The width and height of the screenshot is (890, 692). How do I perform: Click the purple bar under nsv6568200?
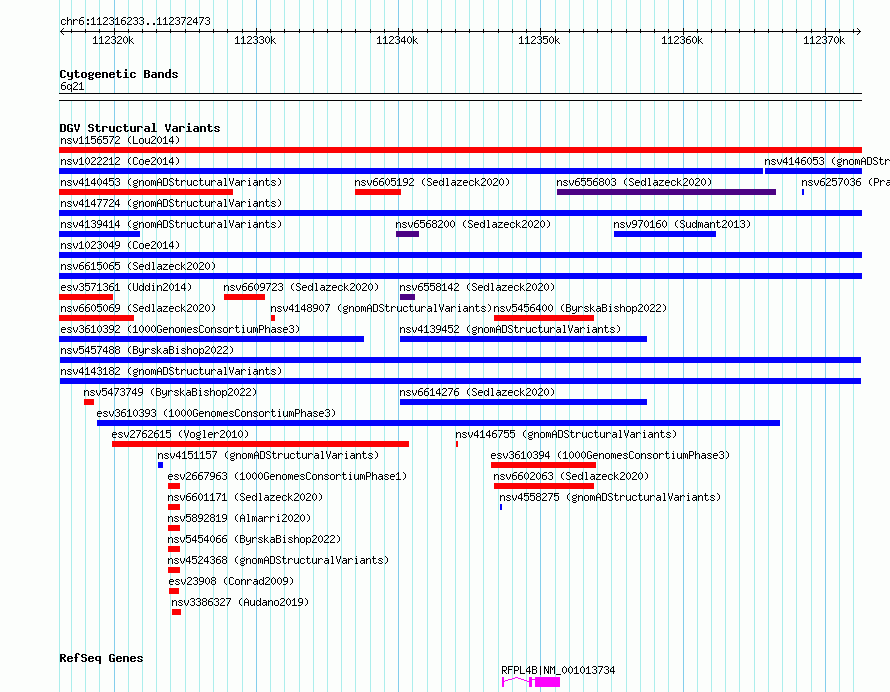click(x=408, y=234)
